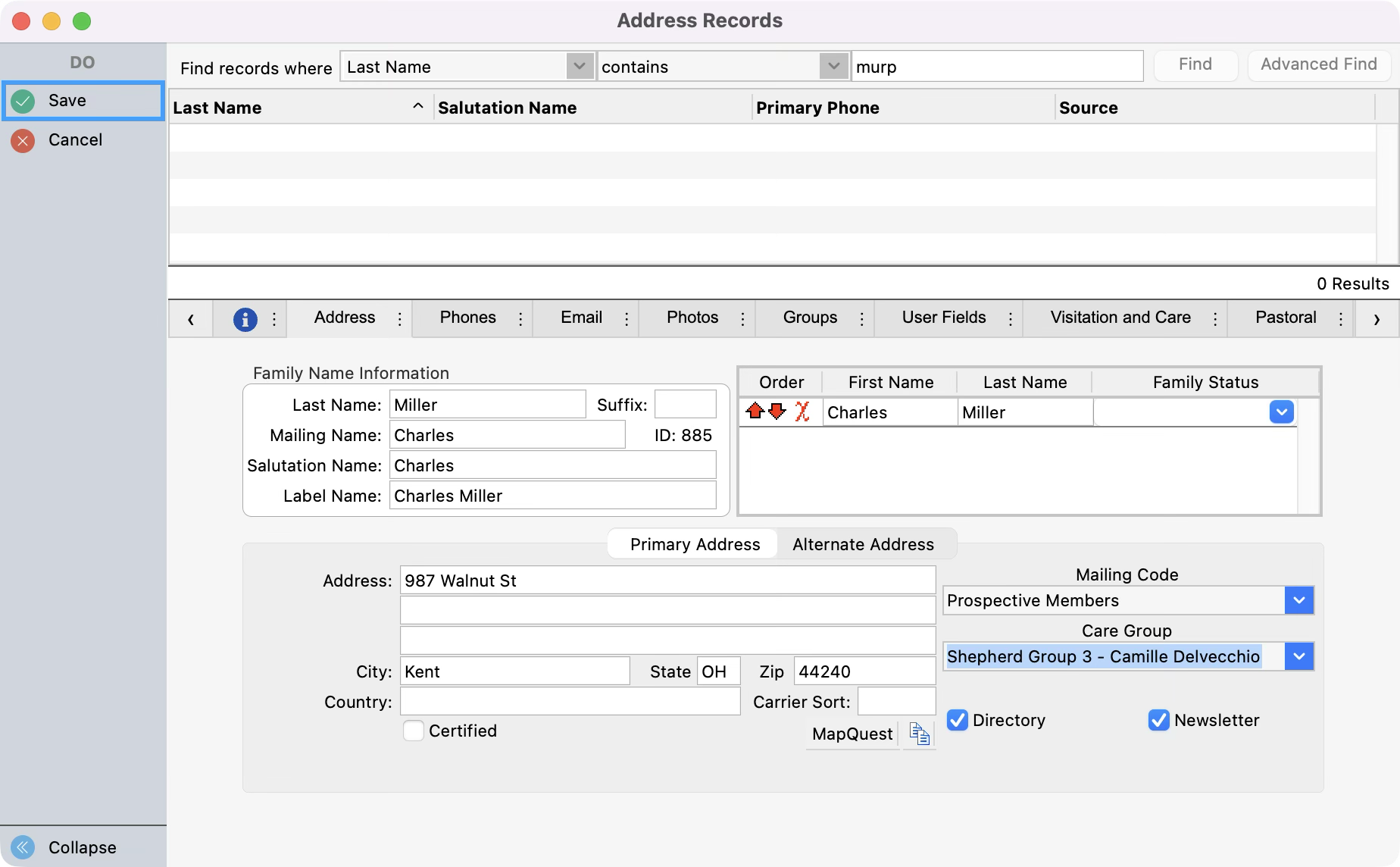Click the Advanced Find button
1400x867 pixels.
pyautogui.click(x=1319, y=65)
